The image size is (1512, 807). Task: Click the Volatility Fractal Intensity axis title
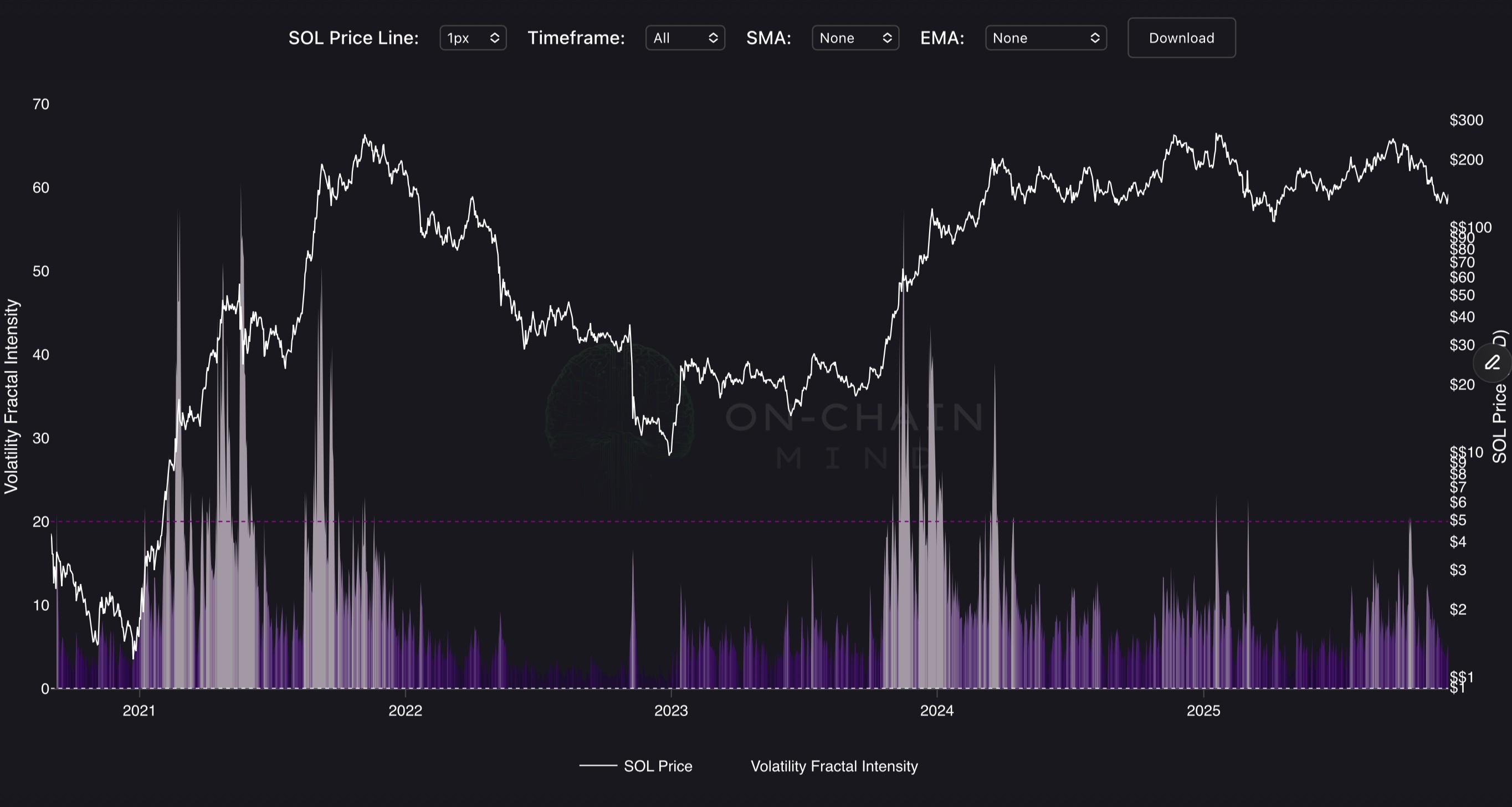pyautogui.click(x=12, y=396)
